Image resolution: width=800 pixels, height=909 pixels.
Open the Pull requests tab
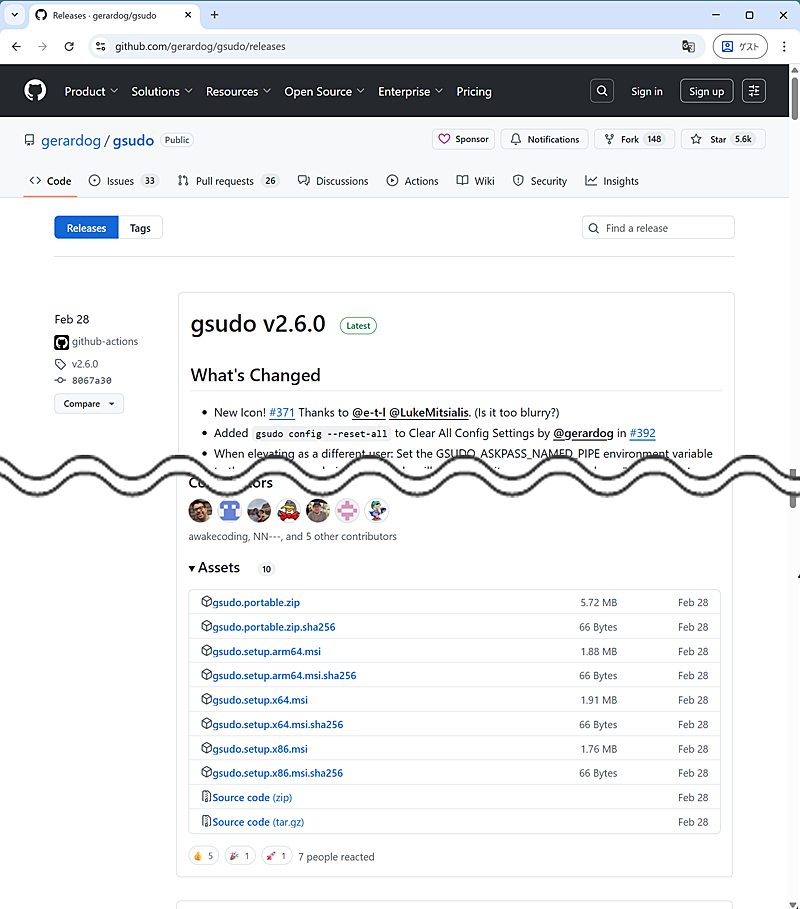(x=224, y=181)
